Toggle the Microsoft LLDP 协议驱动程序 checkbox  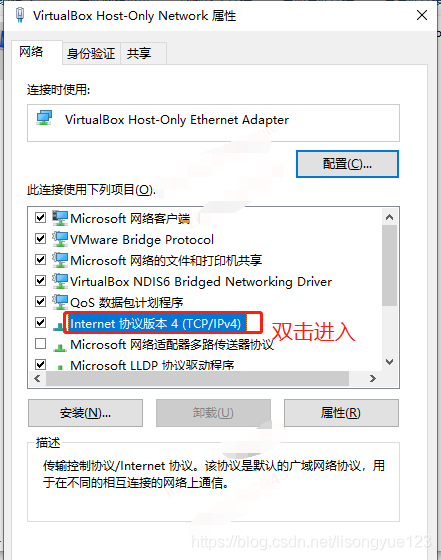41,365
